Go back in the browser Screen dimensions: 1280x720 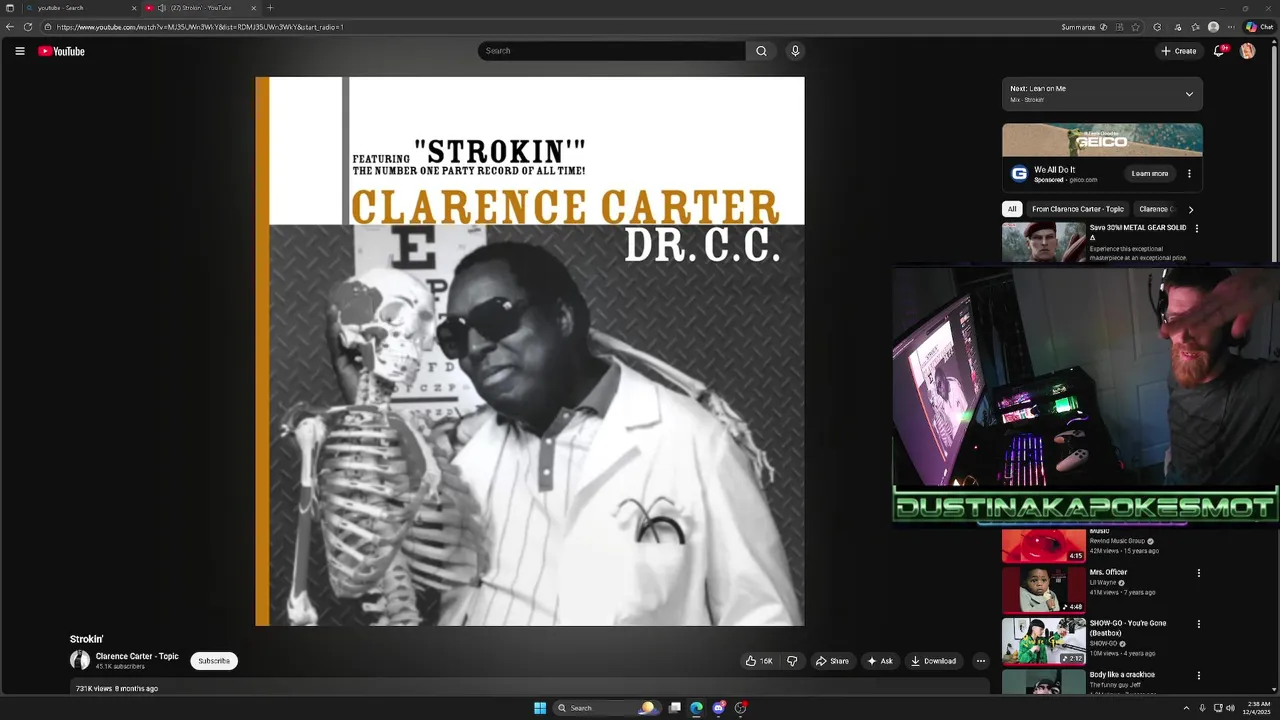pyautogui.click(x=10, y=27)
